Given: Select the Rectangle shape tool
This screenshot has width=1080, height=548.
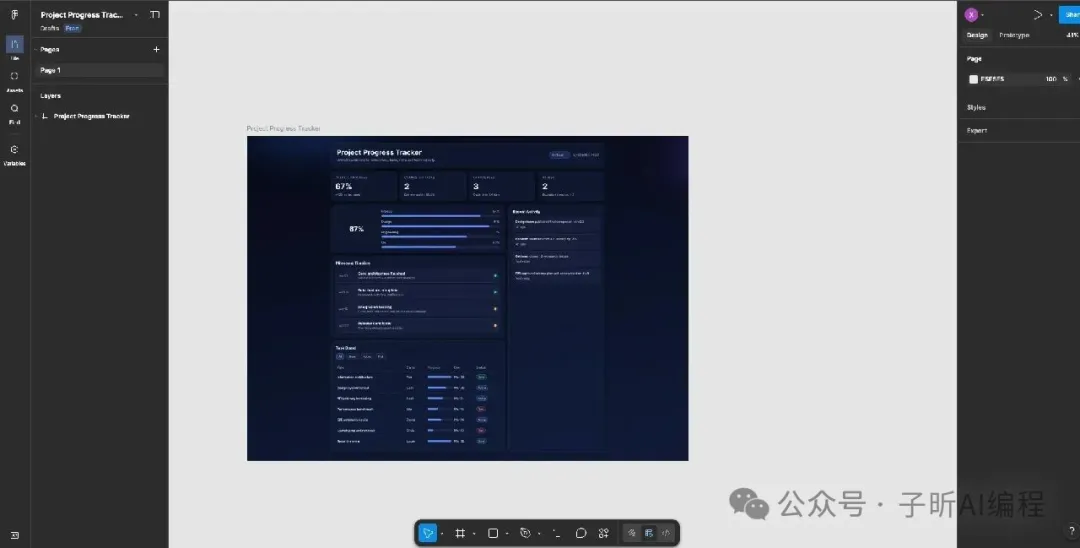Looking at the screenshot, I should tap(493, 533).
